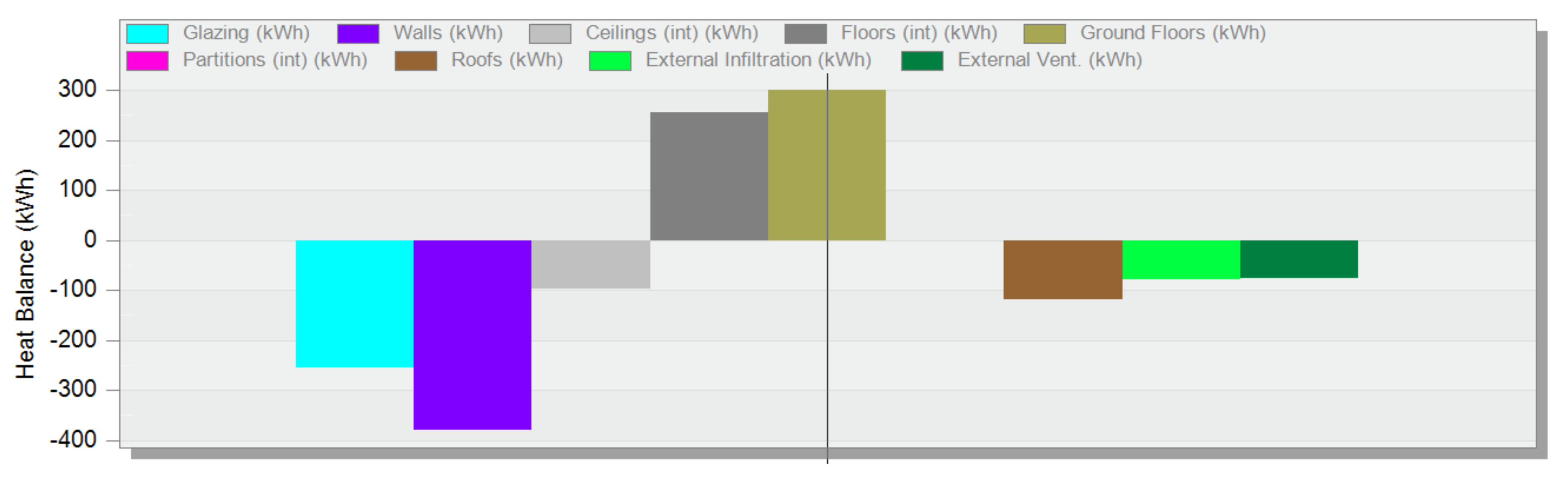This screenshot has width=1568, height=482.
Task: Select the dark gray Floors bar
Action: [x=709, y=176]
